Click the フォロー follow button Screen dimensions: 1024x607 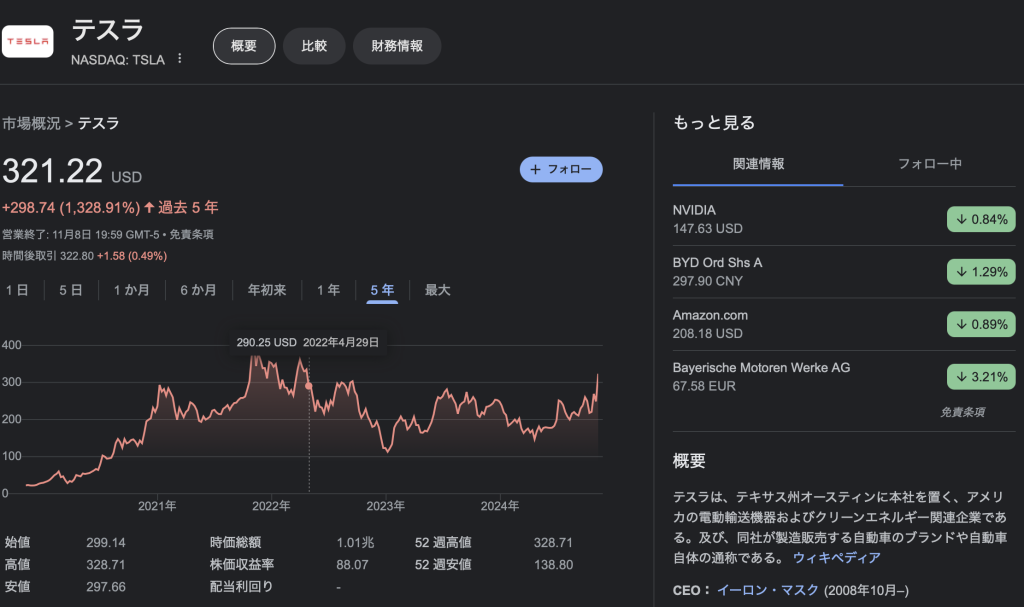[561, 170]
